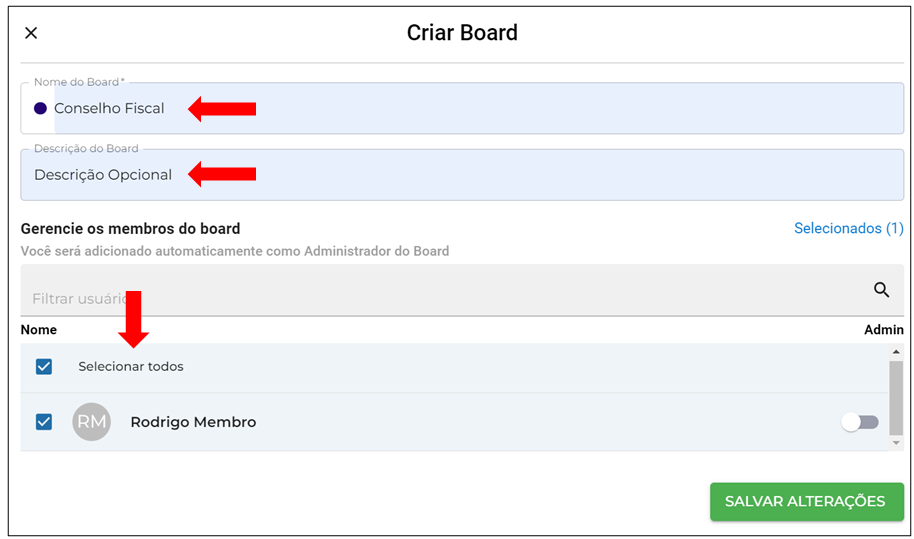Screen dimensions: 914x539
Task: Click the SALVAR ALTERAÇÕES button
Action: (x=806, y=501)
